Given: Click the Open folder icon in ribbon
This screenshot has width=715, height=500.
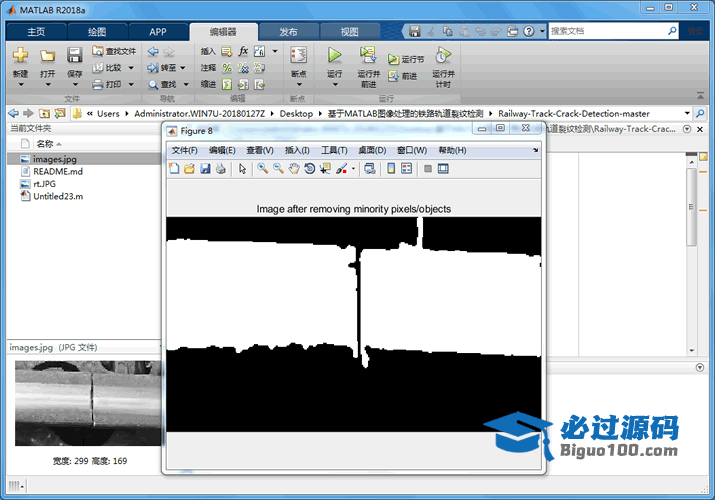Looking at the screenshot, I should pos(47,56).
